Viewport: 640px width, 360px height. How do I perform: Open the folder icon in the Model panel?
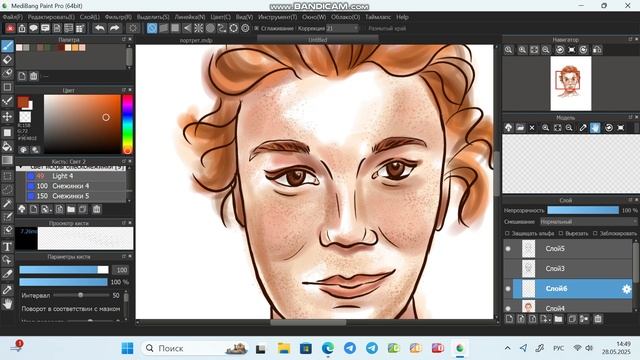coord(520,128)
